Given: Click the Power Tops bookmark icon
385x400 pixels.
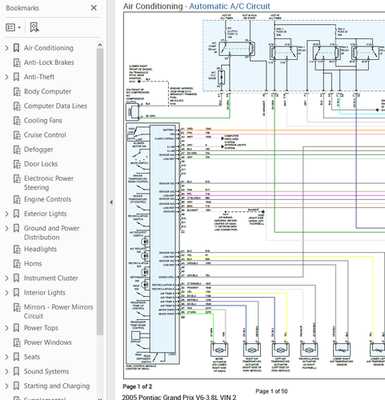Looking at the screenshot, I should (x=16, y=328).
